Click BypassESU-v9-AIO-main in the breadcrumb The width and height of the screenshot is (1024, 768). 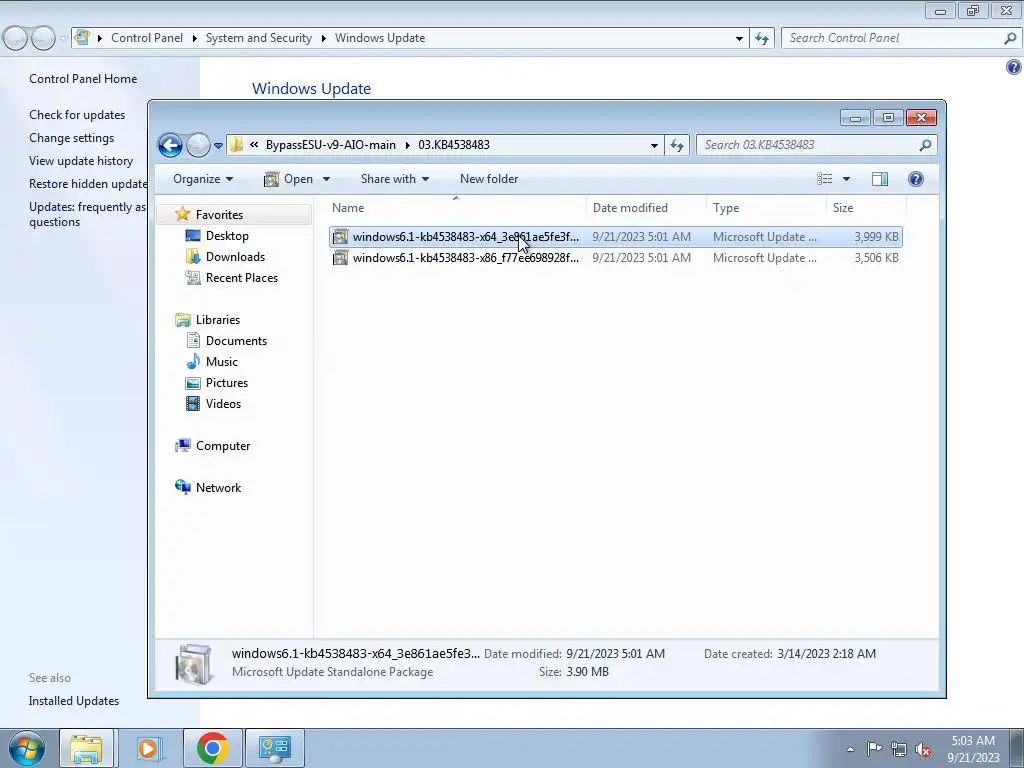330,145
